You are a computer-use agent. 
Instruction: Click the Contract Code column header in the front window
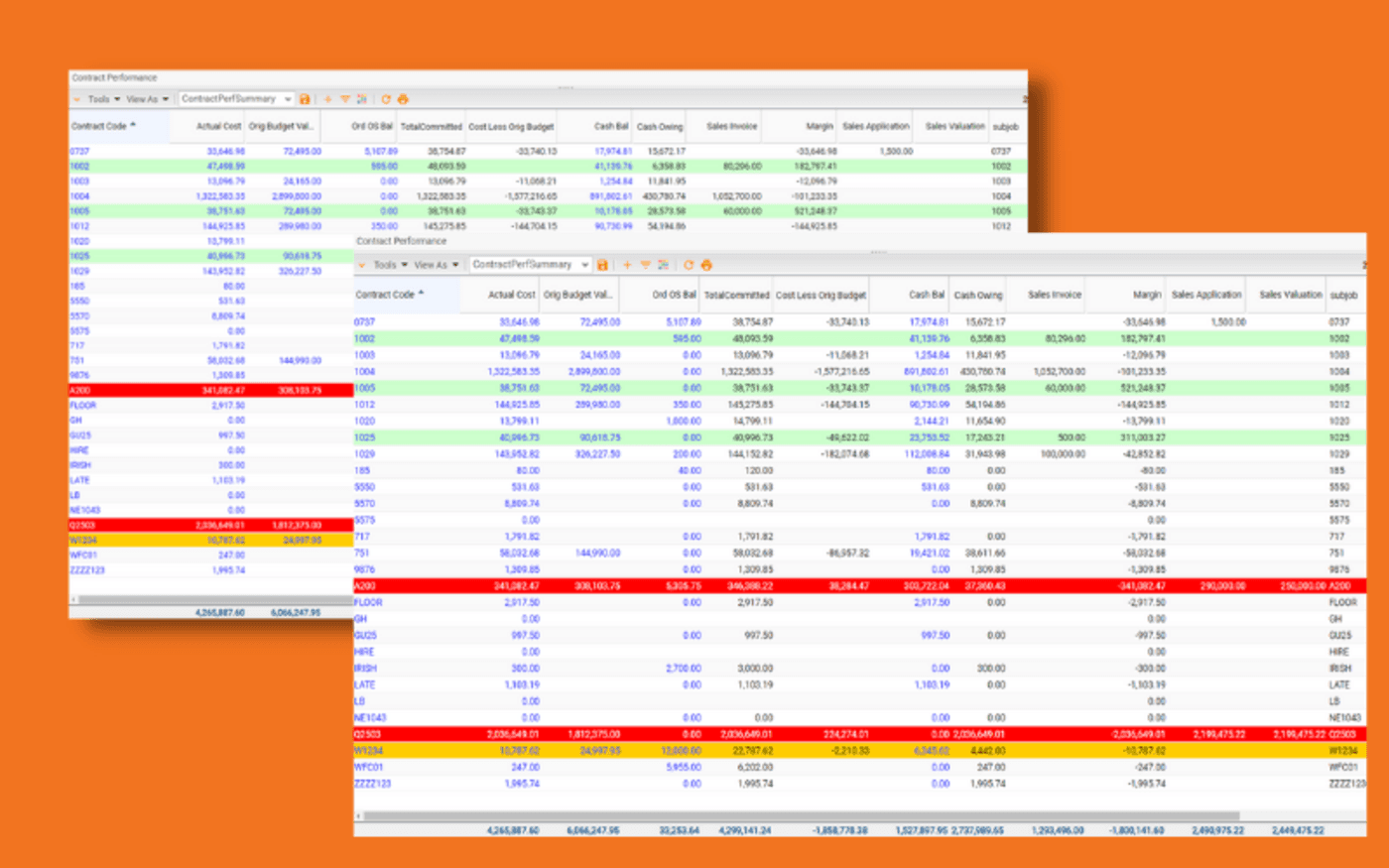pos(385,295)
